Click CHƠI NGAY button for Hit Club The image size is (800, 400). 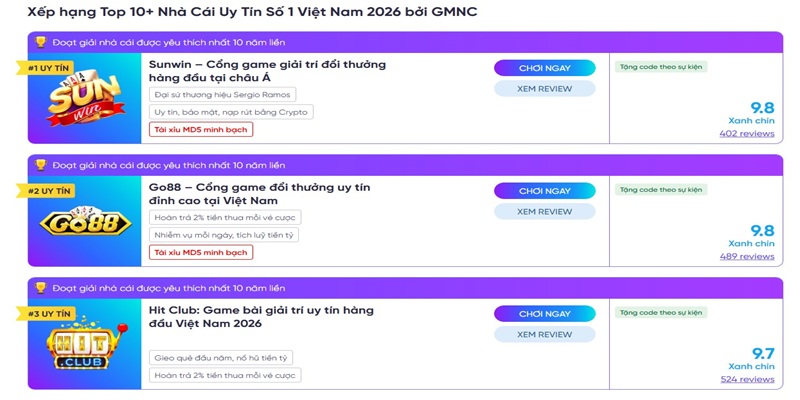pos(544,314)
